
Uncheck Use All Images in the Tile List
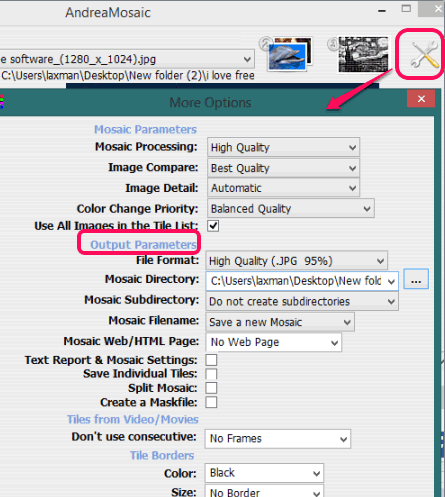[x=213, y=226]
